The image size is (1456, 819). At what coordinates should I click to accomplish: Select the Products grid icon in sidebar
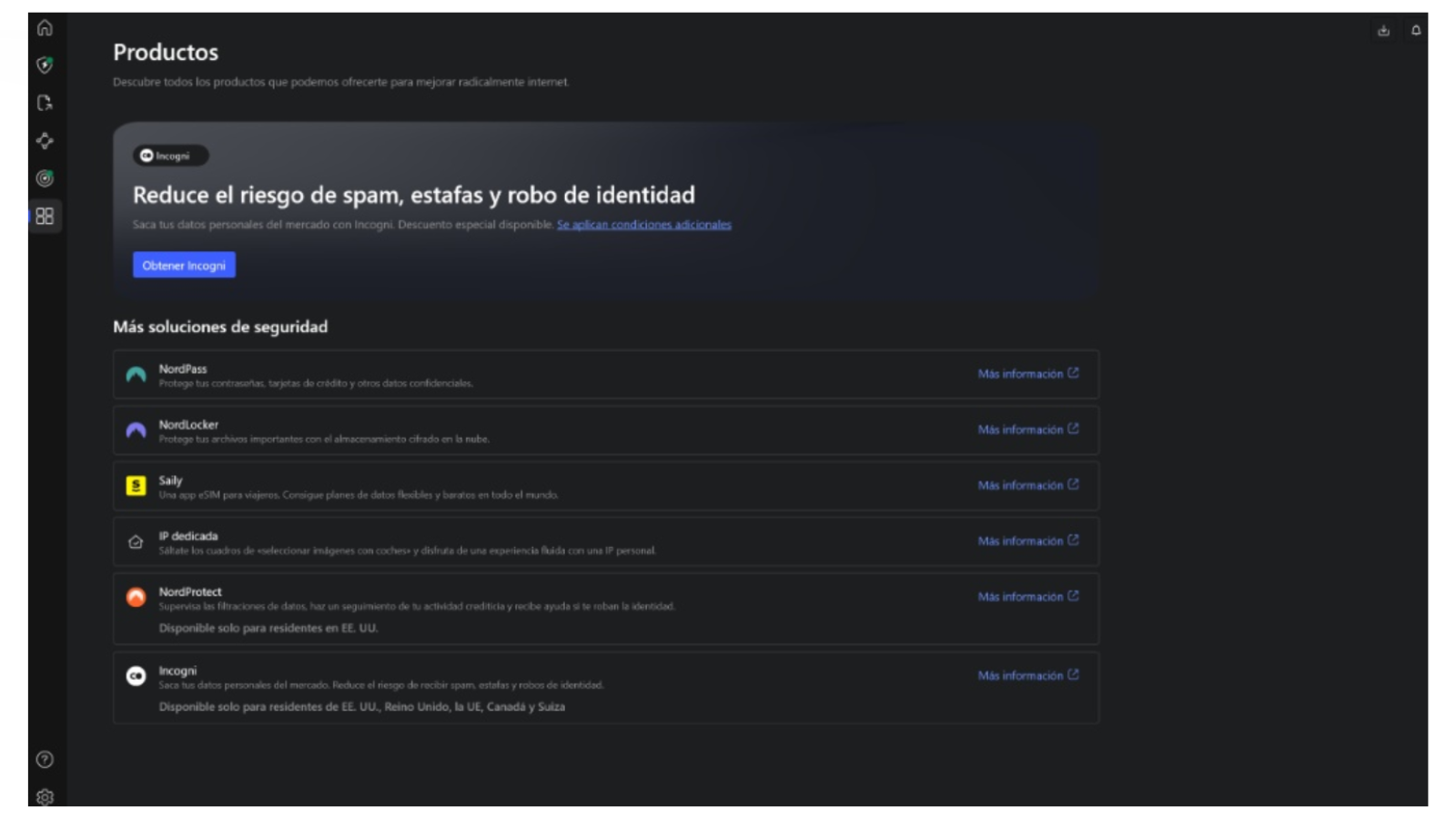pos(44,217)
